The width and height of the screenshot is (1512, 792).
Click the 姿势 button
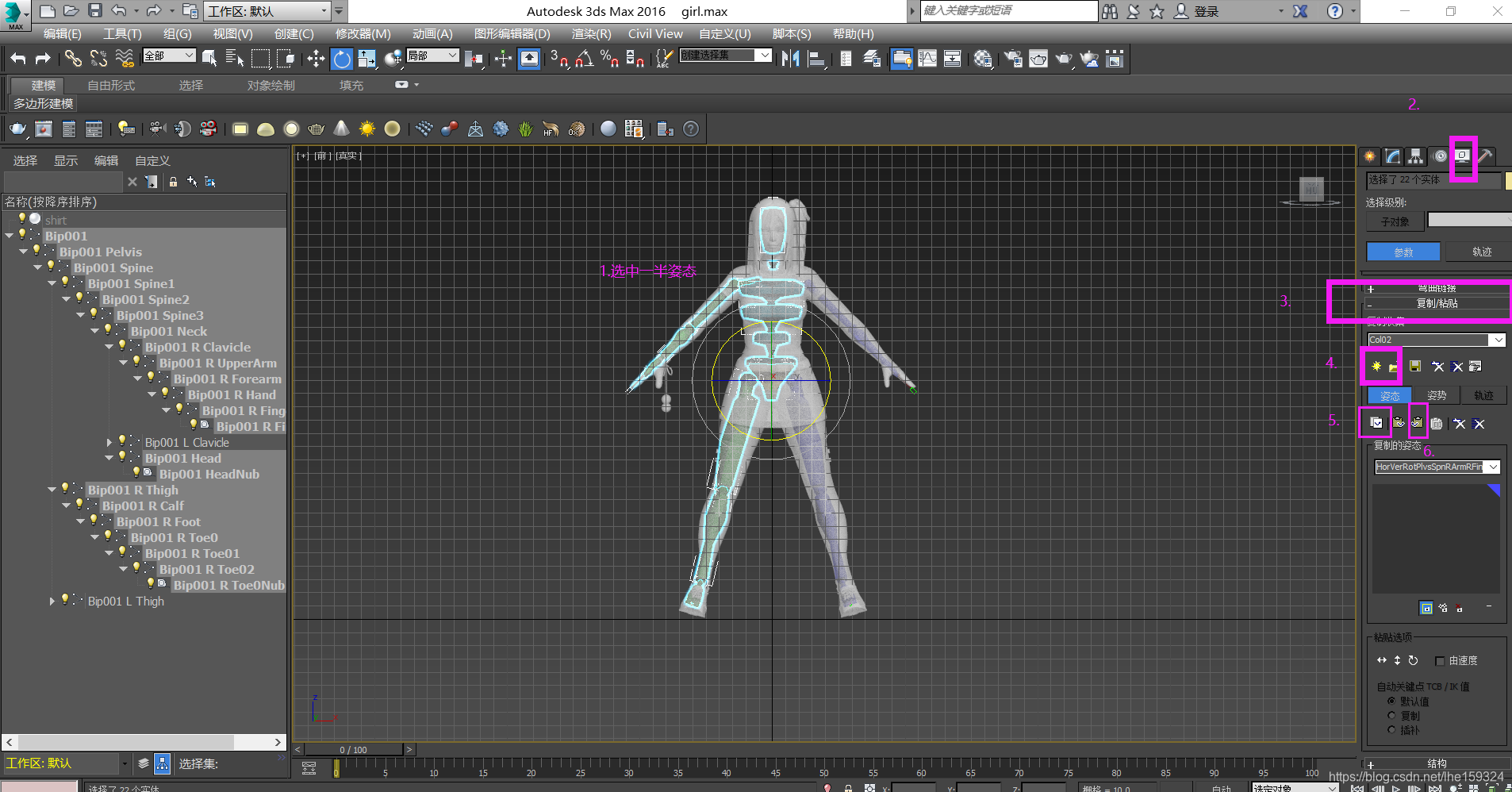[x=1437, y=395]
